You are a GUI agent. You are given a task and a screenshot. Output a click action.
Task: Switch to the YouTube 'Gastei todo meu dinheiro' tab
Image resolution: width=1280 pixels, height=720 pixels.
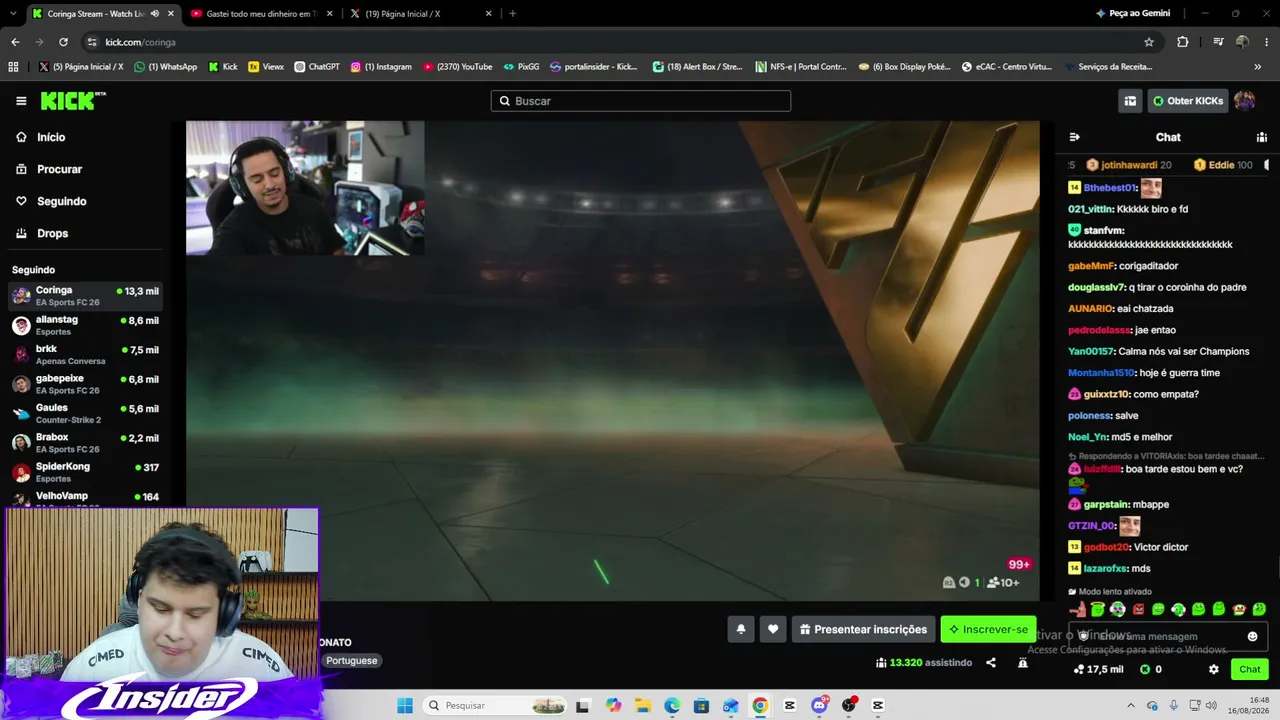click(259, 14)
